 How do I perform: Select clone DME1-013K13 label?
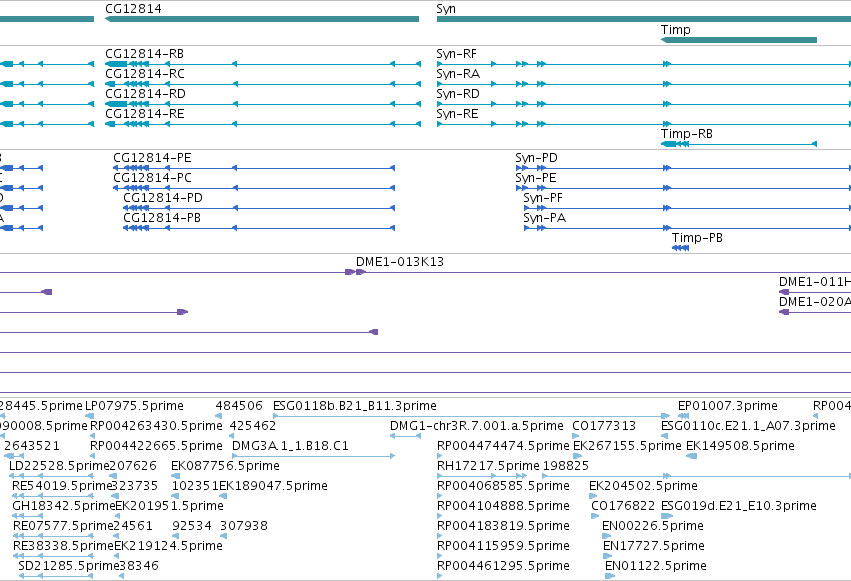pos(400,262)
